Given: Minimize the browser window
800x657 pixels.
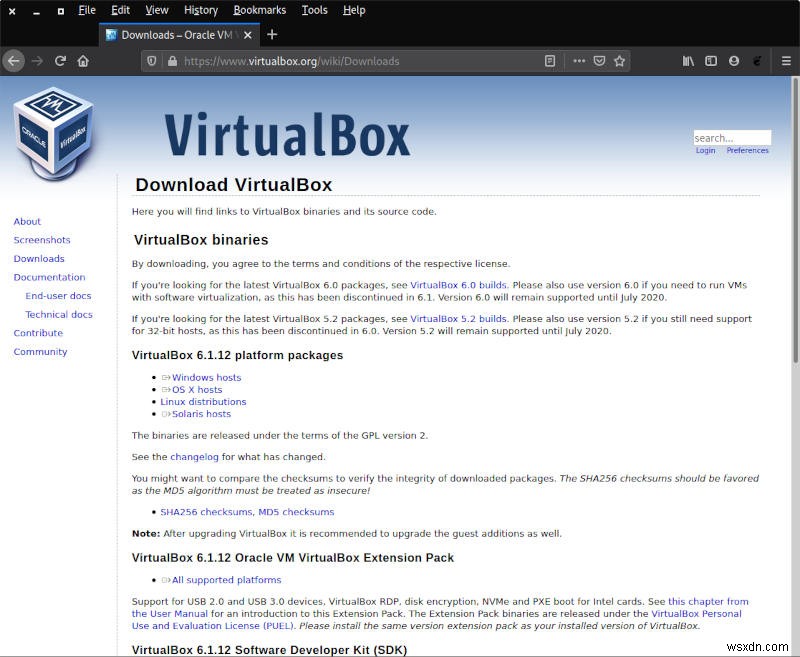Looking at the screenshot, I should [36, 11].
